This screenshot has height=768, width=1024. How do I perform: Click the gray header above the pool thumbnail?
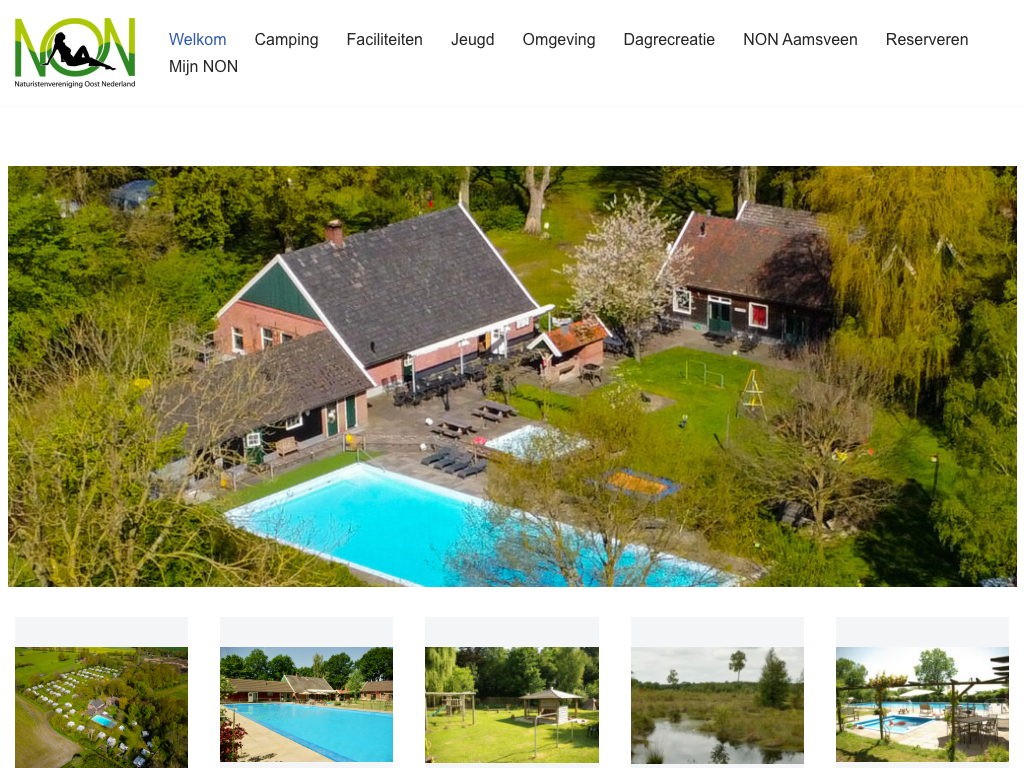(306, 632)
